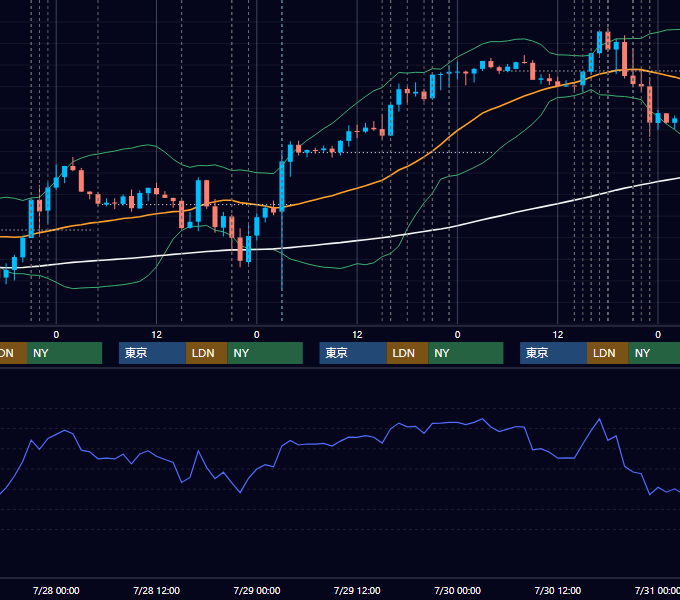Screen dimensions: 680x600
Task: Click the 7/29 12:00 date label
Action: click(x=357, y=590)
